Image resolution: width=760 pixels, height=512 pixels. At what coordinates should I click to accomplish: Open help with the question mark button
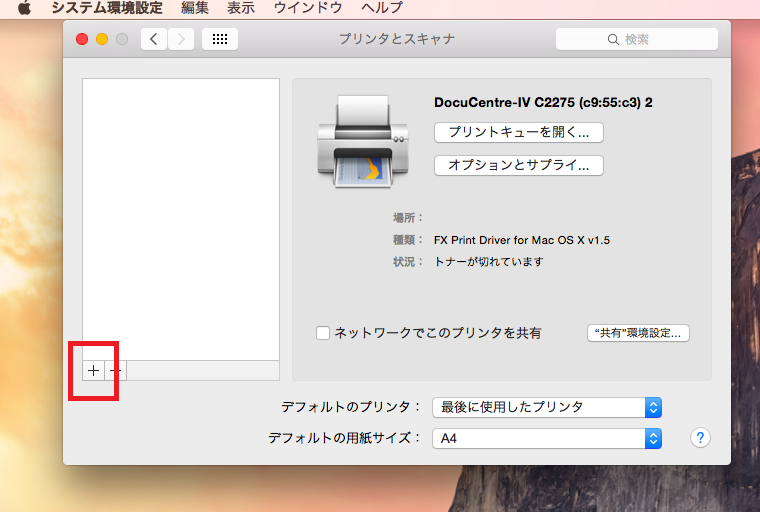pos(700,438)
